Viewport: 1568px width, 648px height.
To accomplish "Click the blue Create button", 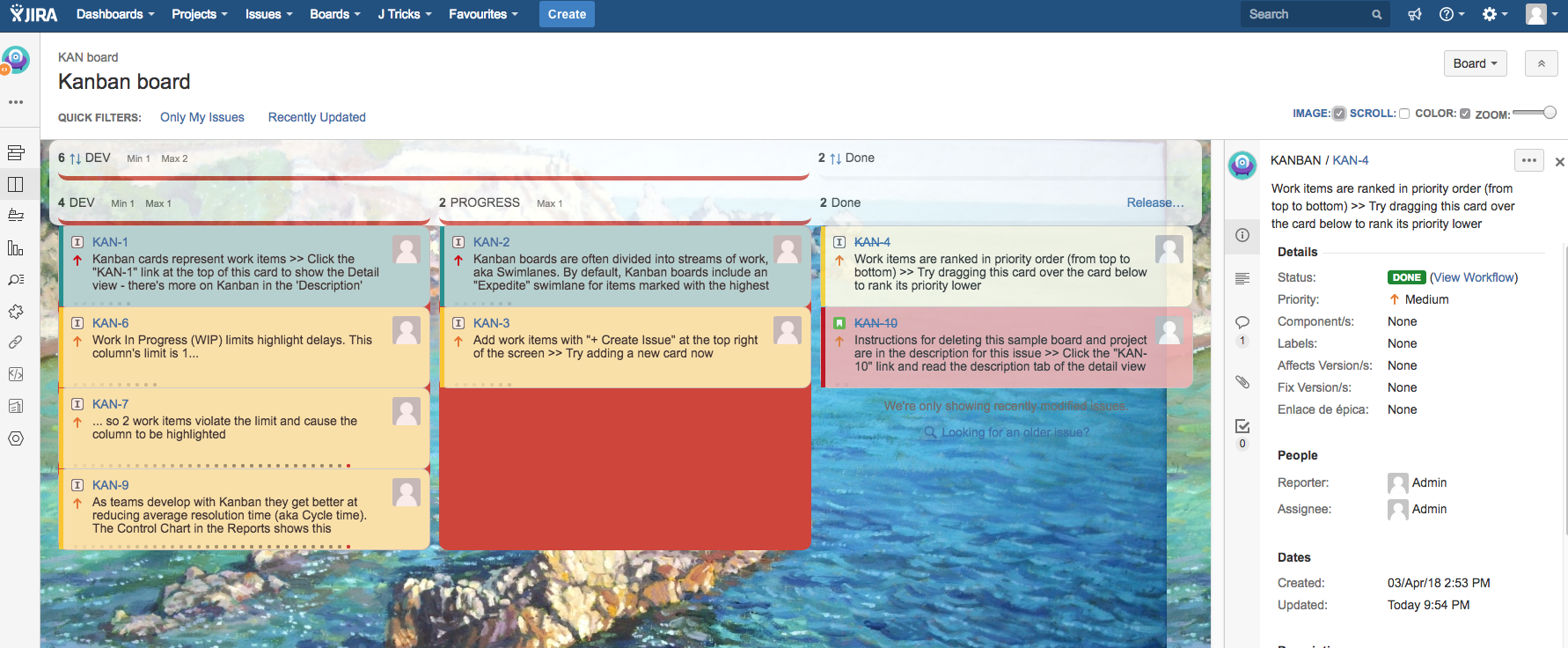I will [x=567, y=14].
